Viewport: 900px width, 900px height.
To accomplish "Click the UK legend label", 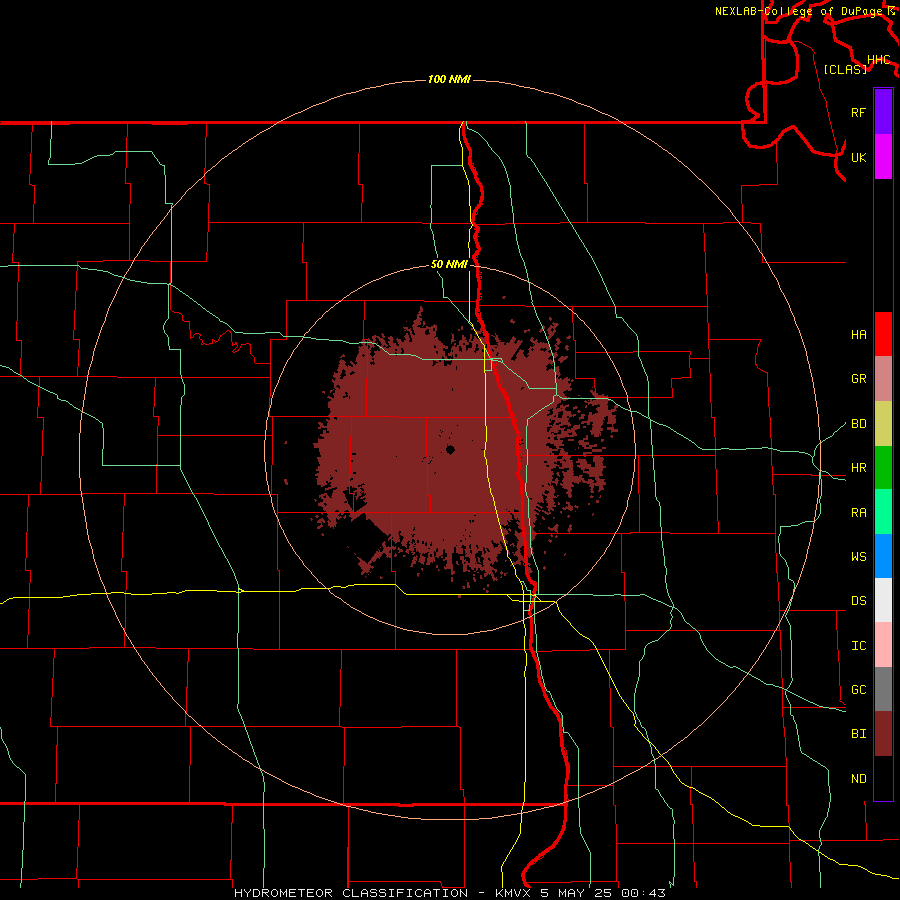I will tap(858, 157).
